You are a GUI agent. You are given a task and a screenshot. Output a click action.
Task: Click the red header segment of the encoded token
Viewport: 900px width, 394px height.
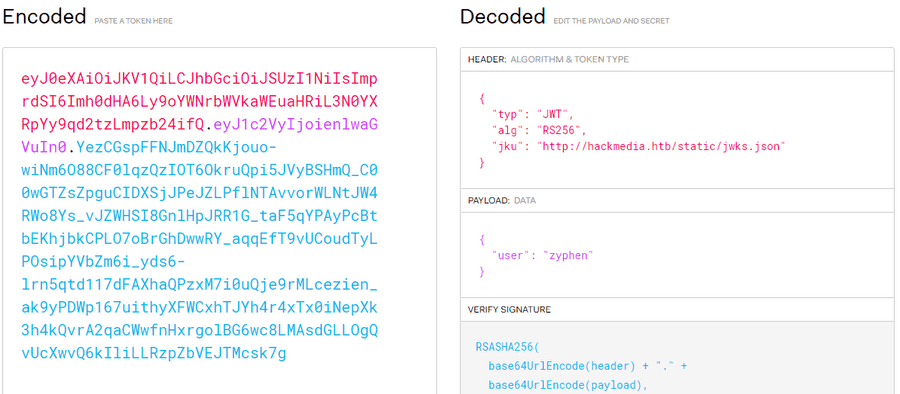click(x=199, y=101)
